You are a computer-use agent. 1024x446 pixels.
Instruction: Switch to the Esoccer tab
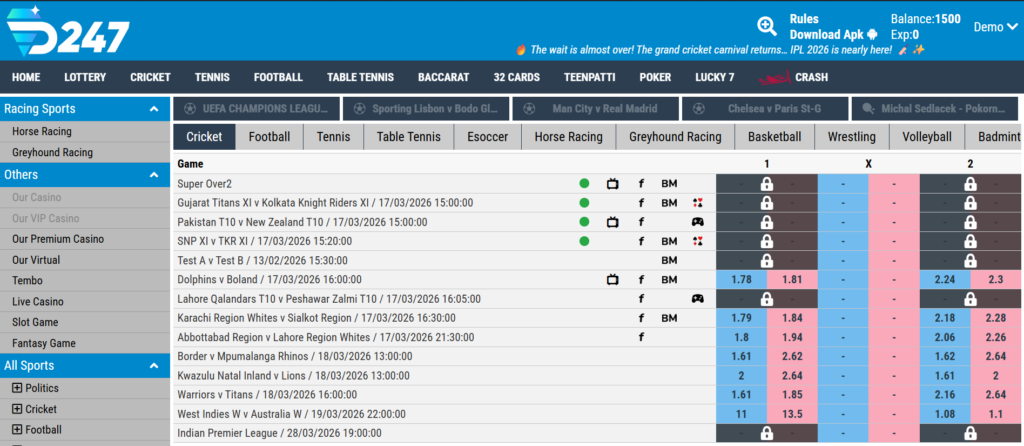tap(488, 137)
